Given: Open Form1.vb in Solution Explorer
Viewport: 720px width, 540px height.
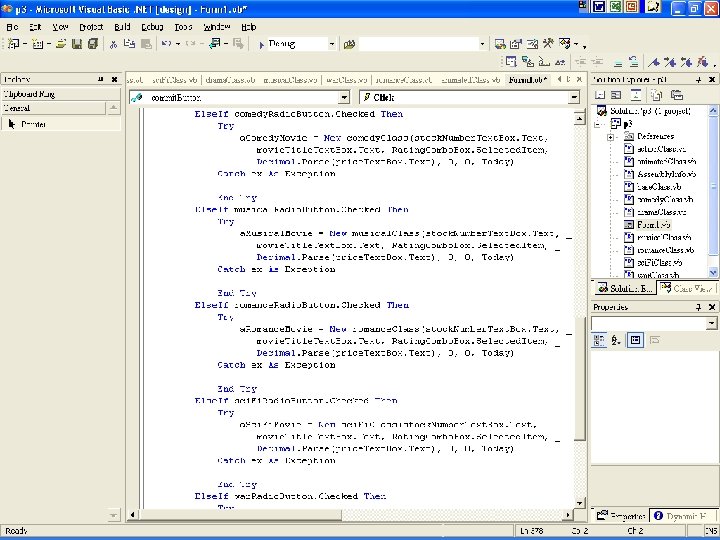Looking at the screenshot, I should tap(655, 224).
